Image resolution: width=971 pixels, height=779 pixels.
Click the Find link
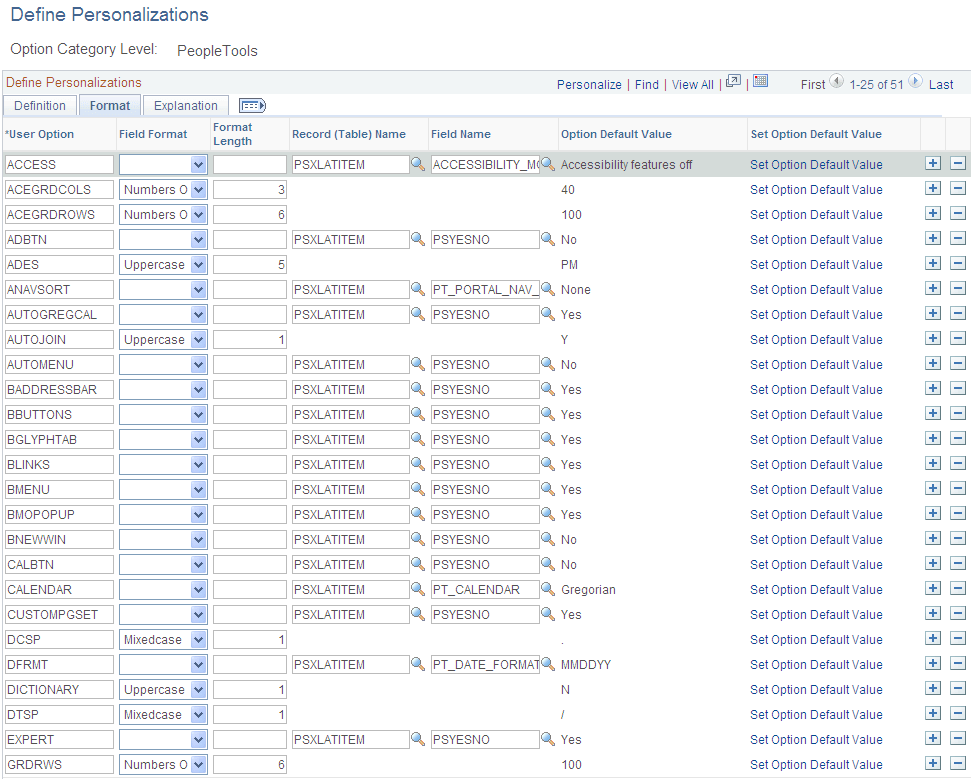(646, 84)
